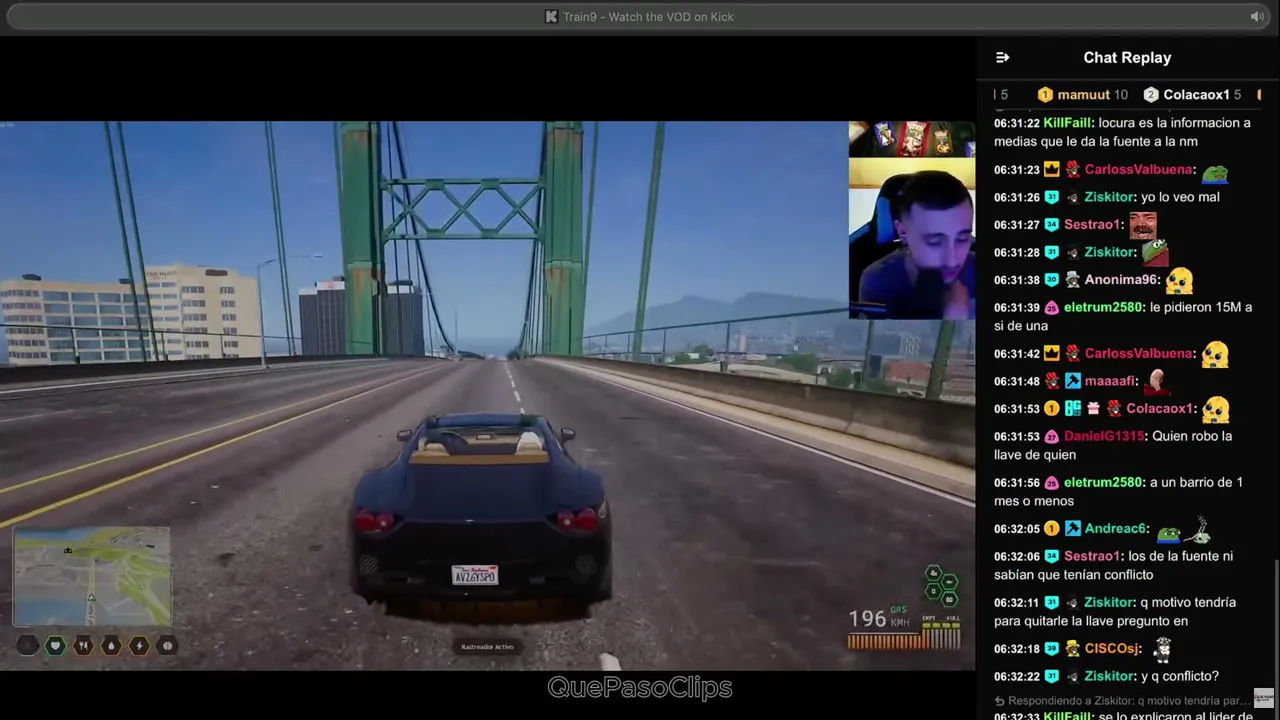Click the level 30 badge beside Anonima96

[1051, 281]
